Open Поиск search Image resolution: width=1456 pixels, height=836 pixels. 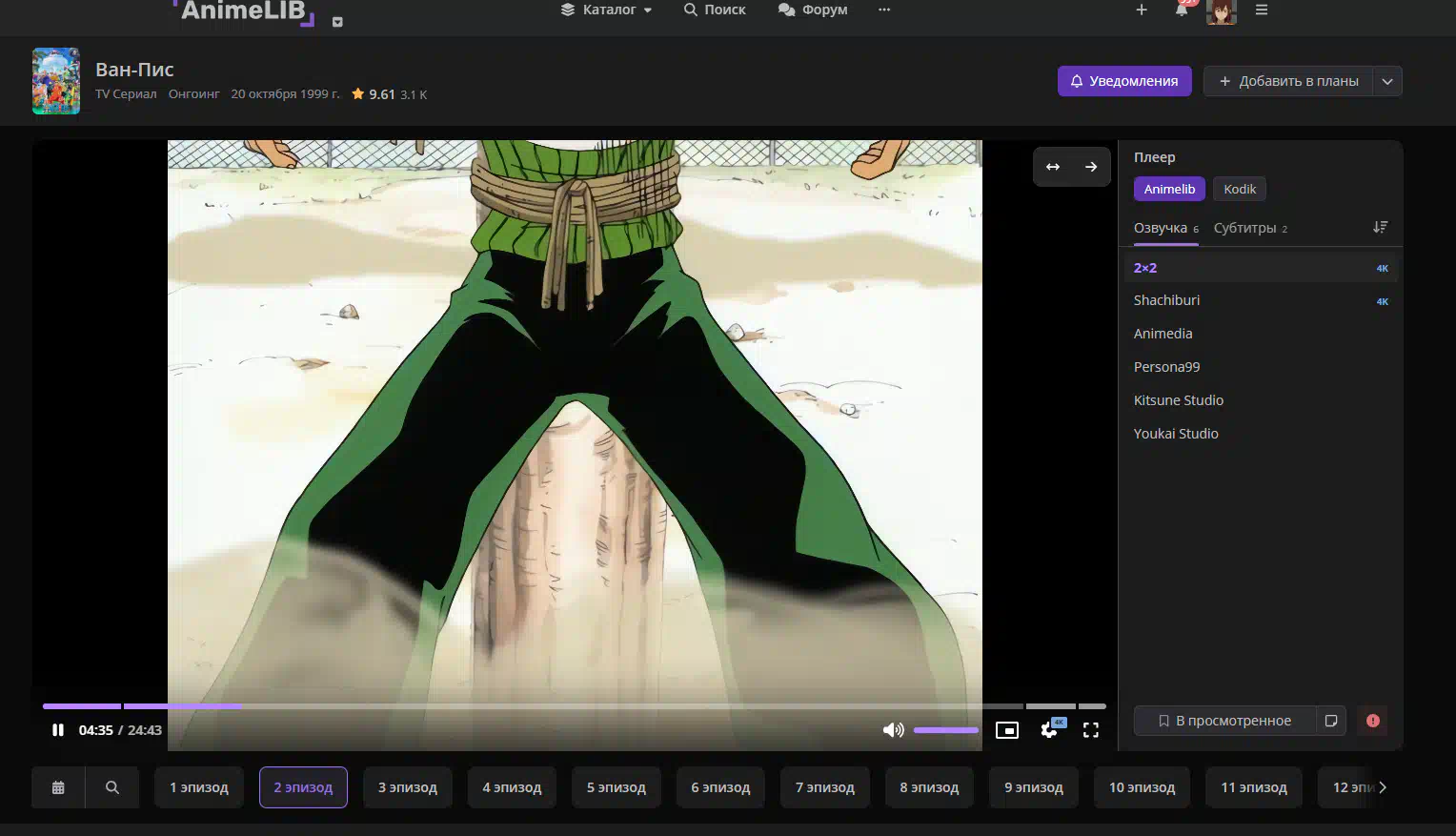715,10
